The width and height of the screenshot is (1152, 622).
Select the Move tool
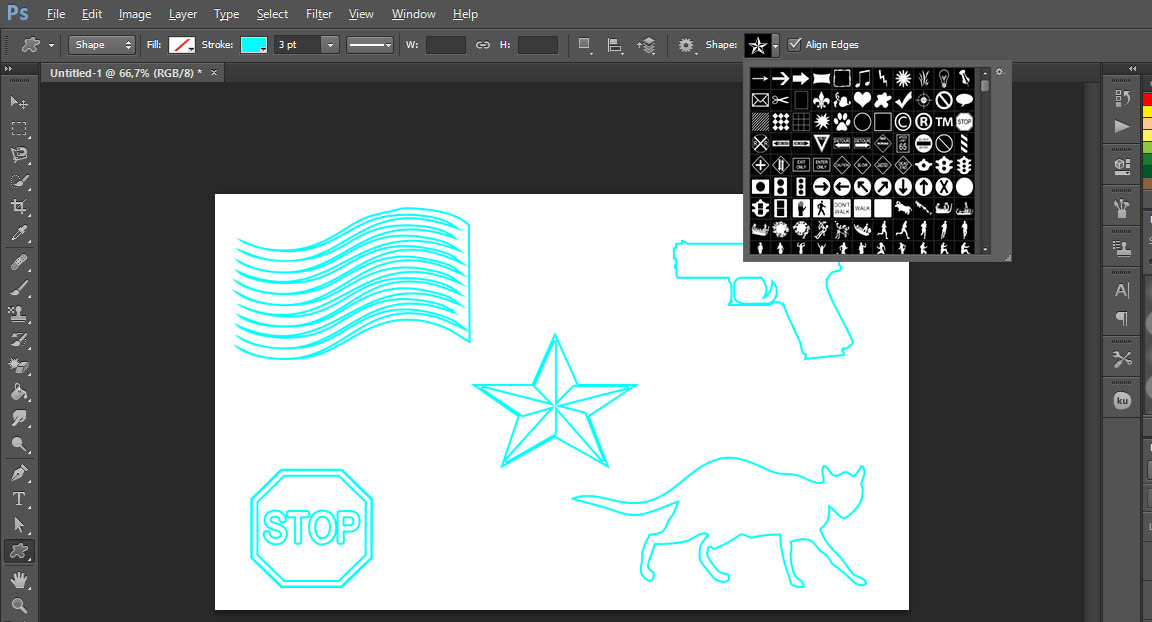point(19,102)
